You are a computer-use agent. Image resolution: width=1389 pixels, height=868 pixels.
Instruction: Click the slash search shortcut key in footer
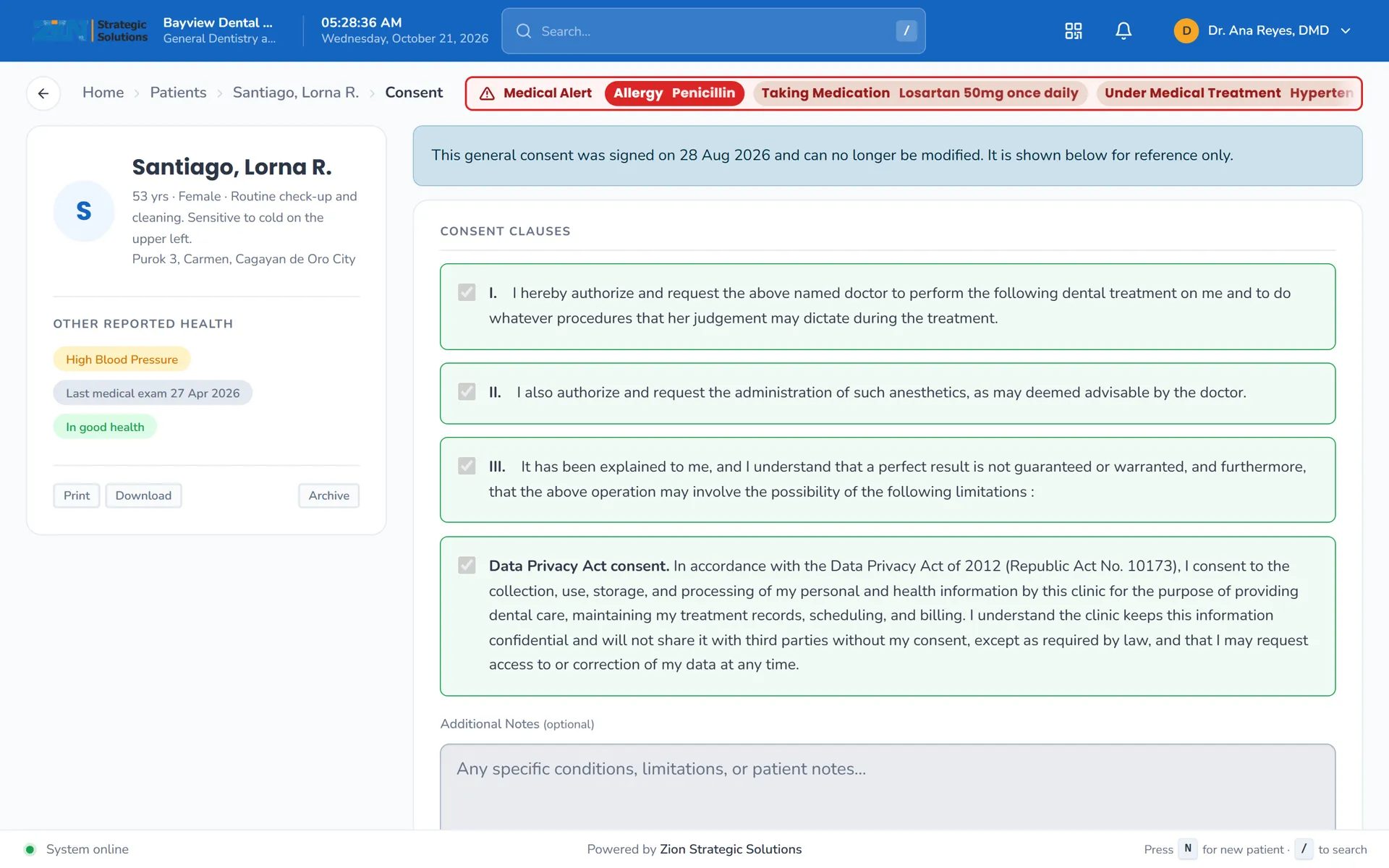point(1304,849)
